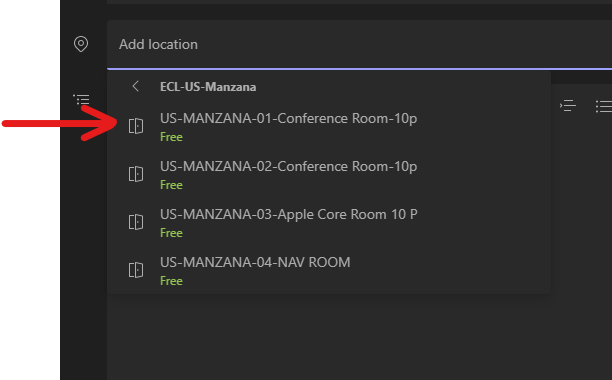
Task: Focus the Add location field
Action: tap(359, 44)
